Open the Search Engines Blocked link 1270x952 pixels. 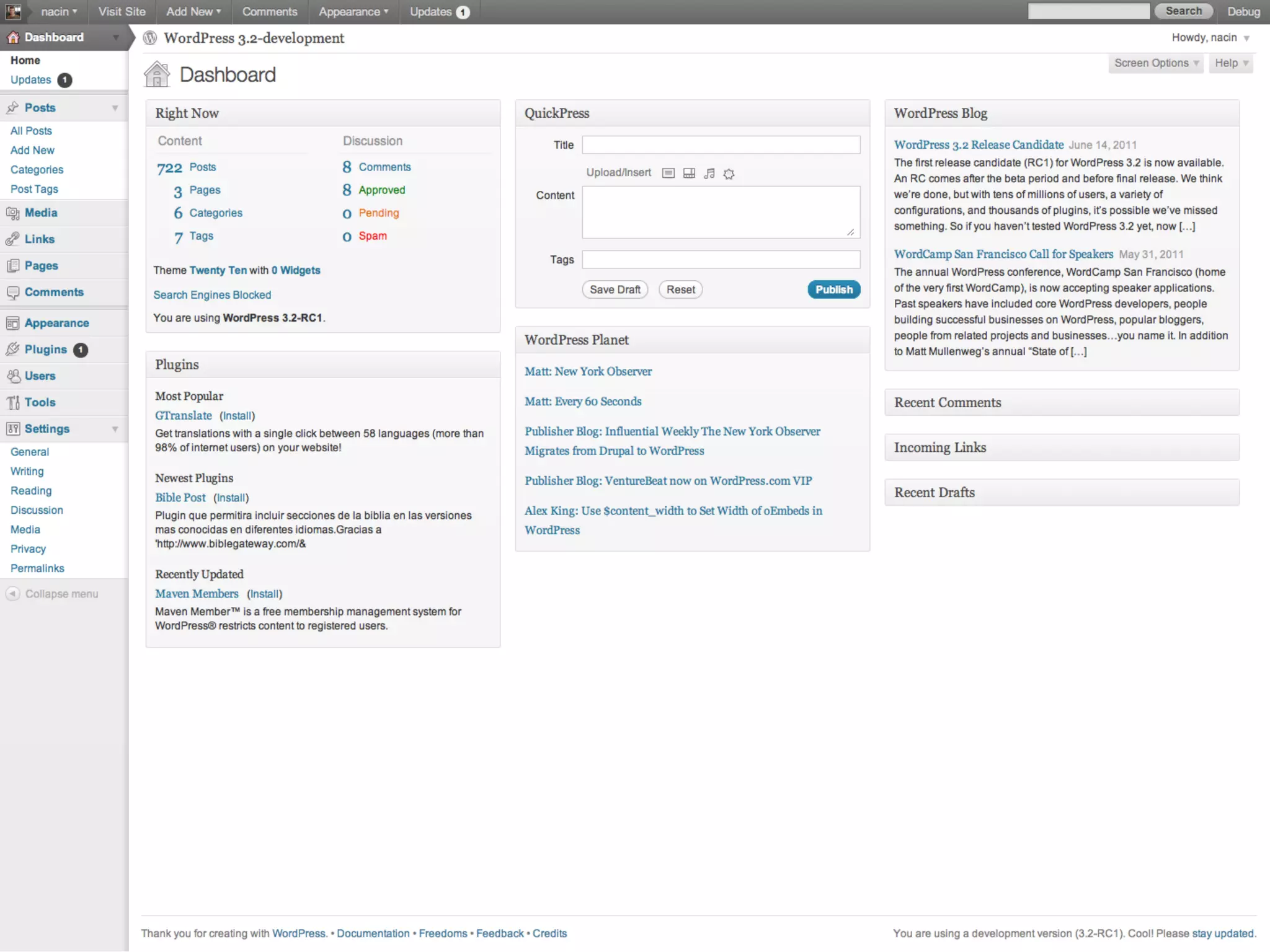[x=212, y=295]
